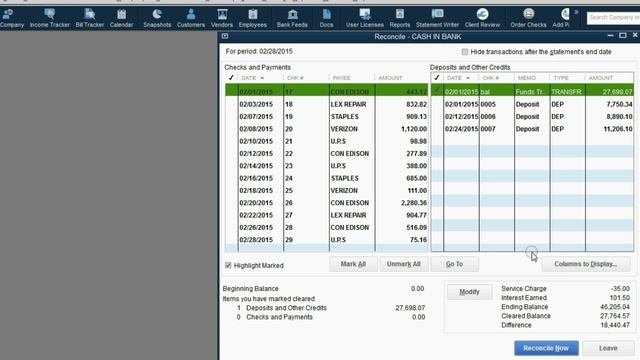The width and height of the screenshot is (640, 360).
Task: Click Mark All button
Action: [353, 264]
